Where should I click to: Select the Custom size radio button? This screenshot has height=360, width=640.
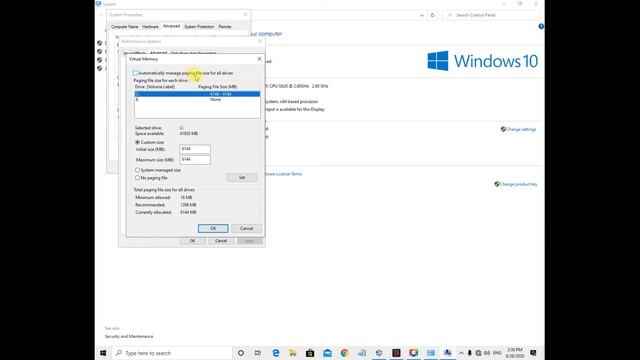click(x=138, y=142)
